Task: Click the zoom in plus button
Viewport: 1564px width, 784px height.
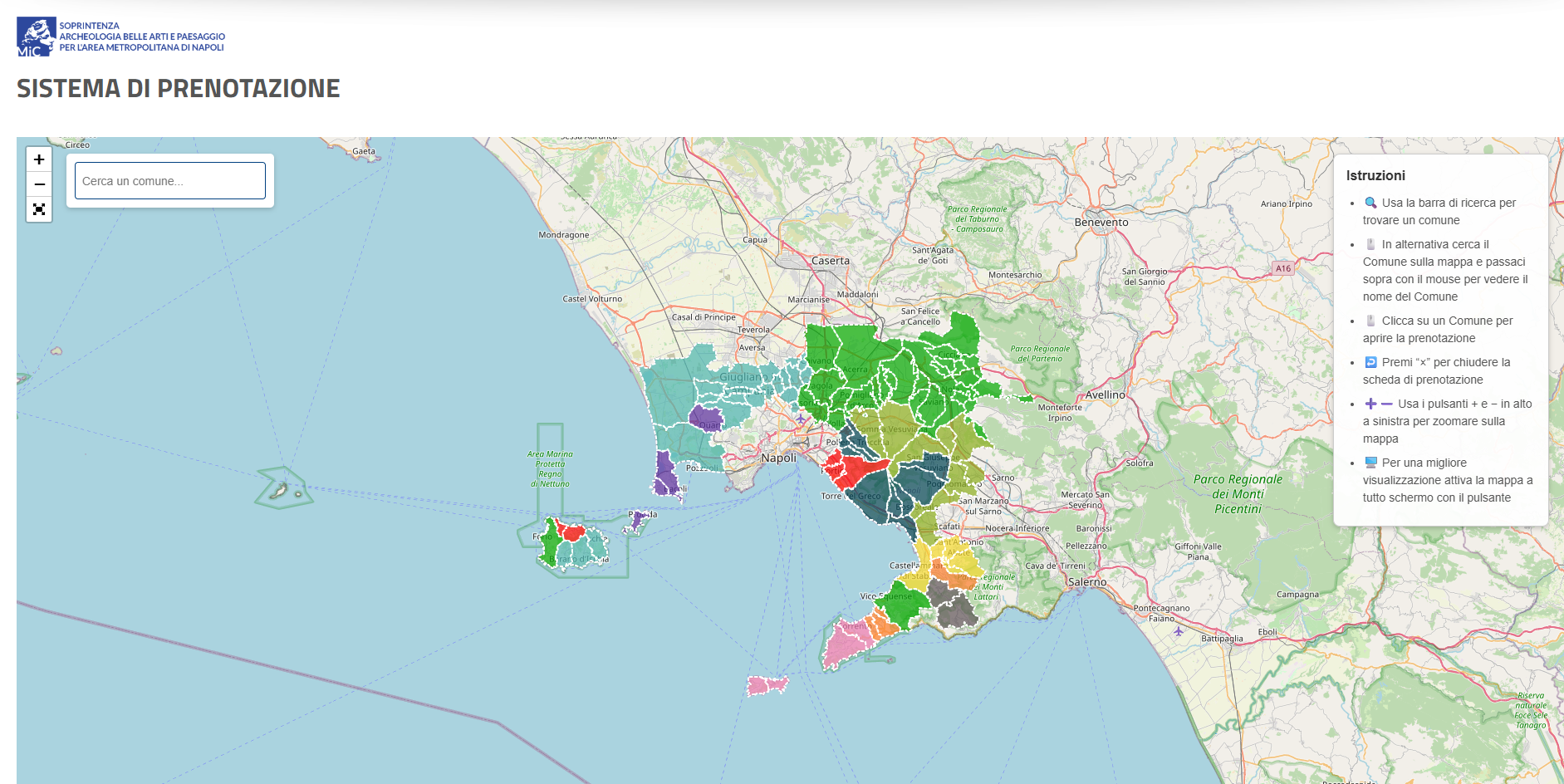Action: [x=39, y=159]
